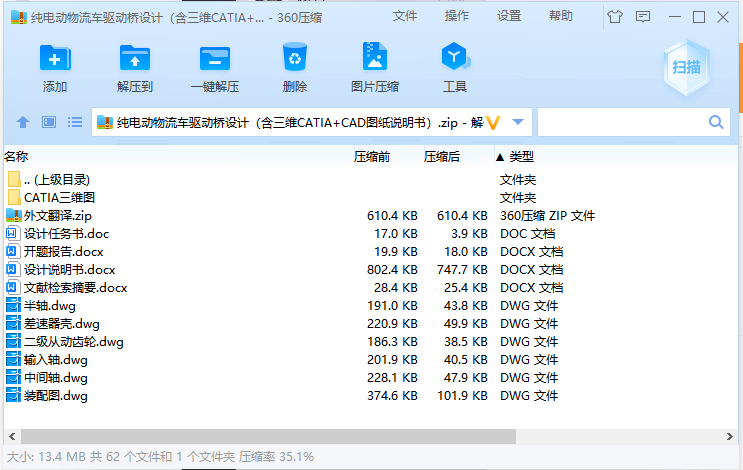Select the file '二级从动齿轮.dwg'
Viewport: 743px width, 470px height.
click(x=74, y=342)
